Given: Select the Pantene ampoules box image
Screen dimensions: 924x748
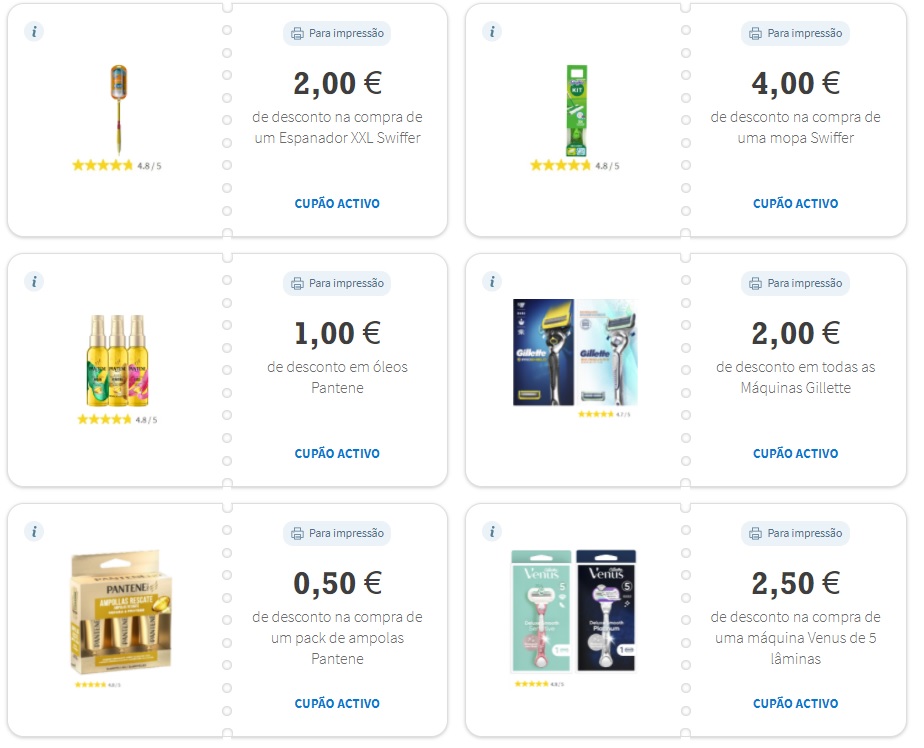Looking at the screenshot, I should point(121,612).
